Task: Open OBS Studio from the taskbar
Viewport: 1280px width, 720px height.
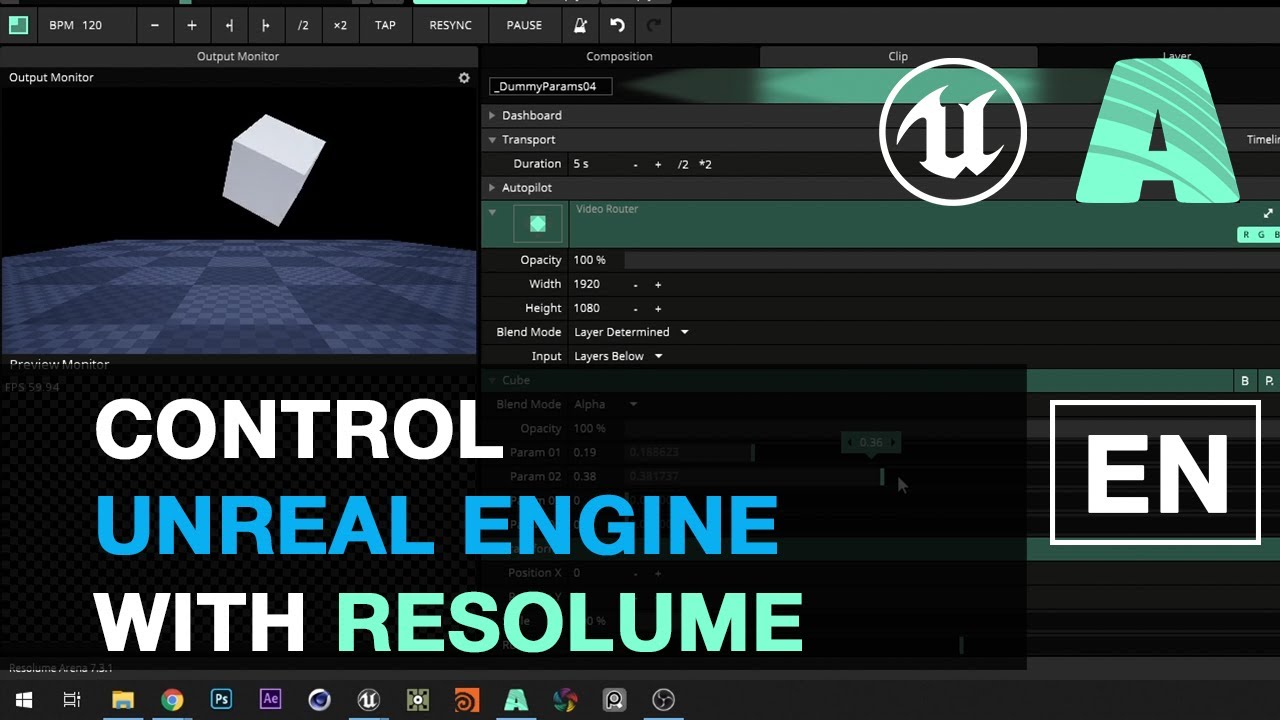Action: [x=663, y=700]
